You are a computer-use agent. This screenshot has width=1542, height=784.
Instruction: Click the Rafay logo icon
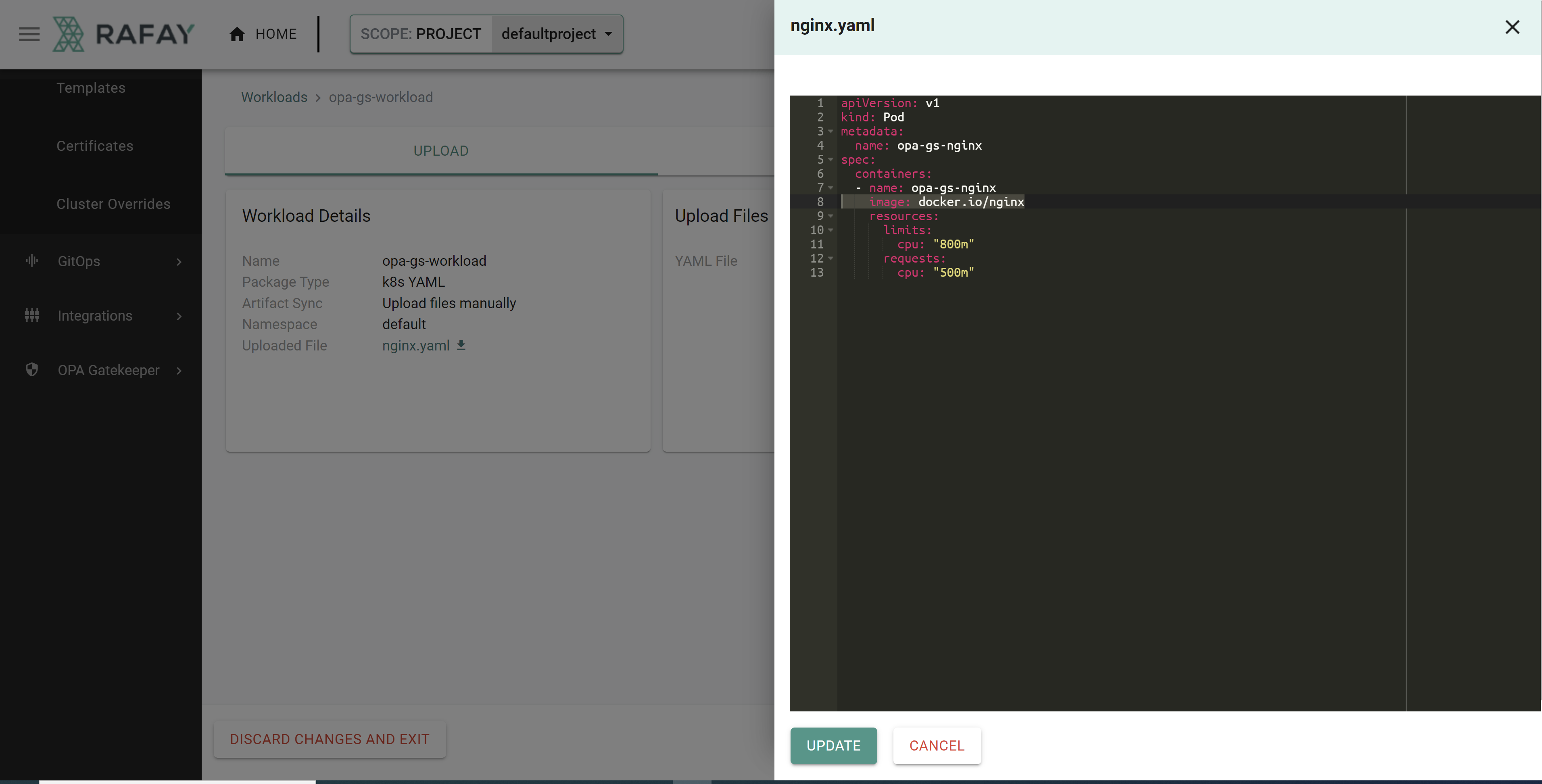coord(68,33)
